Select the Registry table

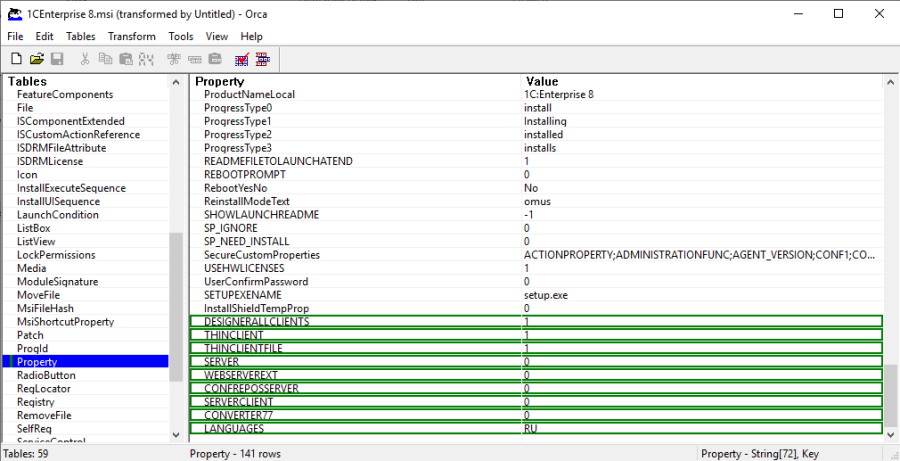point(36,402)
